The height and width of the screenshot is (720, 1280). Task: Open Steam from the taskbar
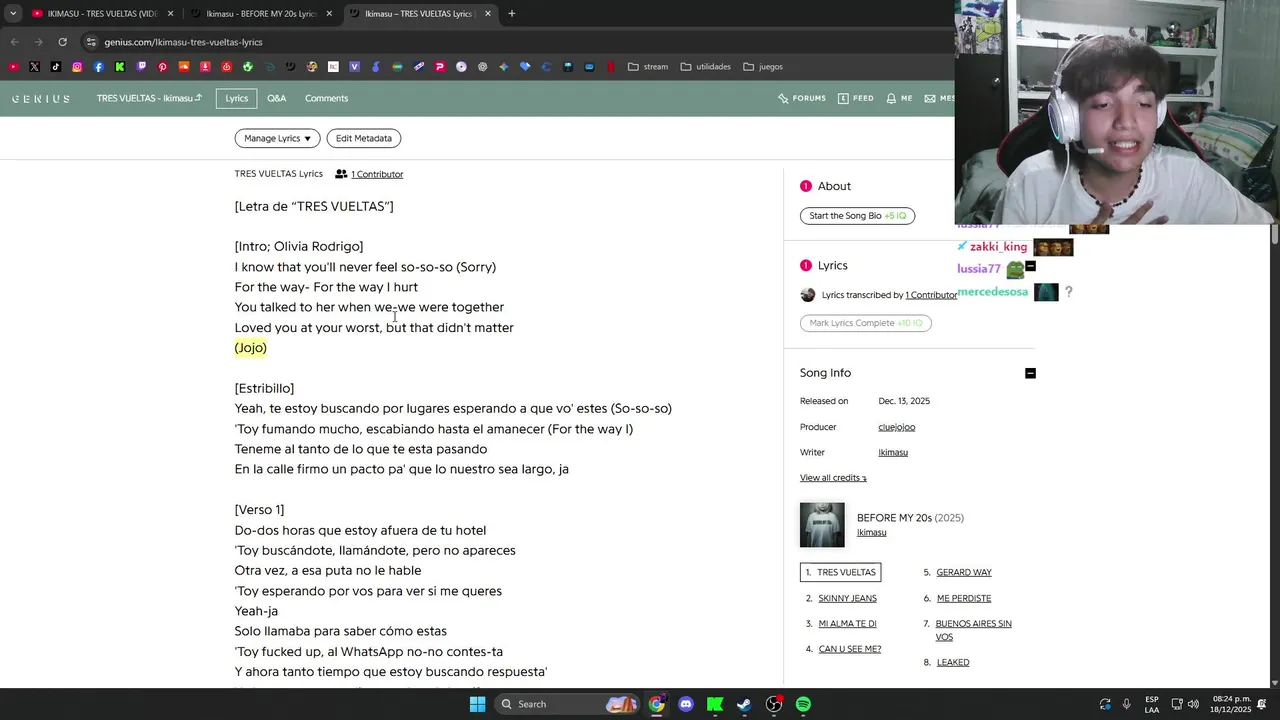744,704
